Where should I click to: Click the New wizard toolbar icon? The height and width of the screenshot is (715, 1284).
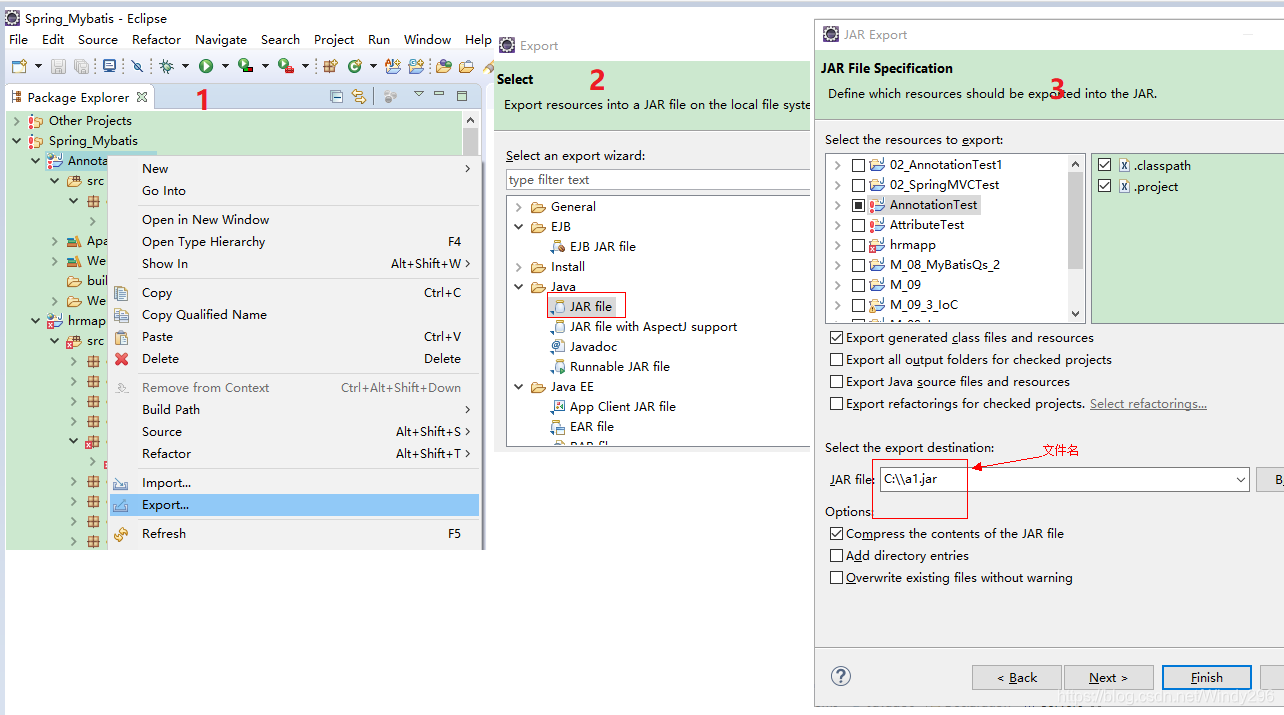pyautogui.click(x=19, y=66)
